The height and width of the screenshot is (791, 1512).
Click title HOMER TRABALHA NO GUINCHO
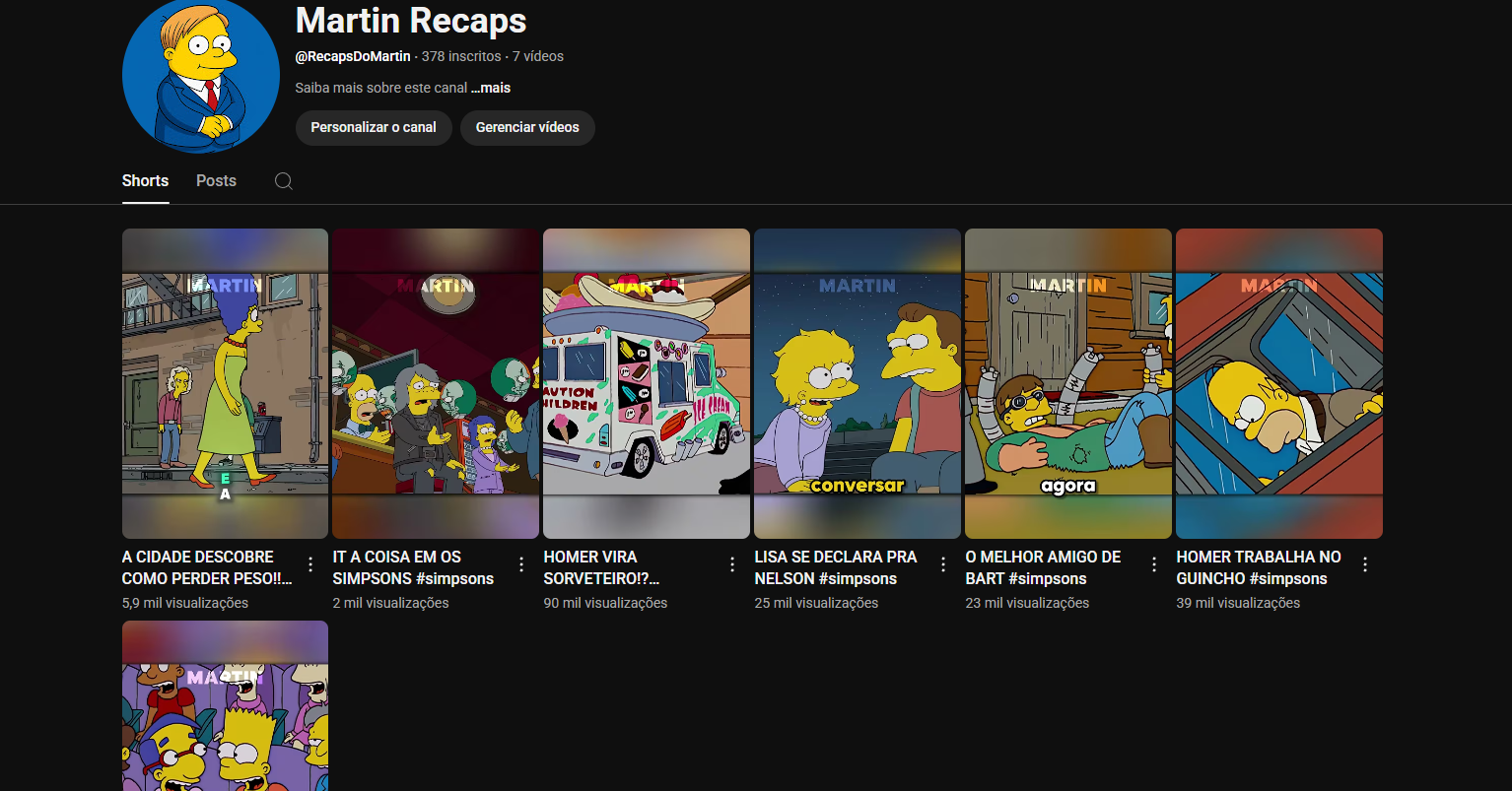[x=1259, y=568]
